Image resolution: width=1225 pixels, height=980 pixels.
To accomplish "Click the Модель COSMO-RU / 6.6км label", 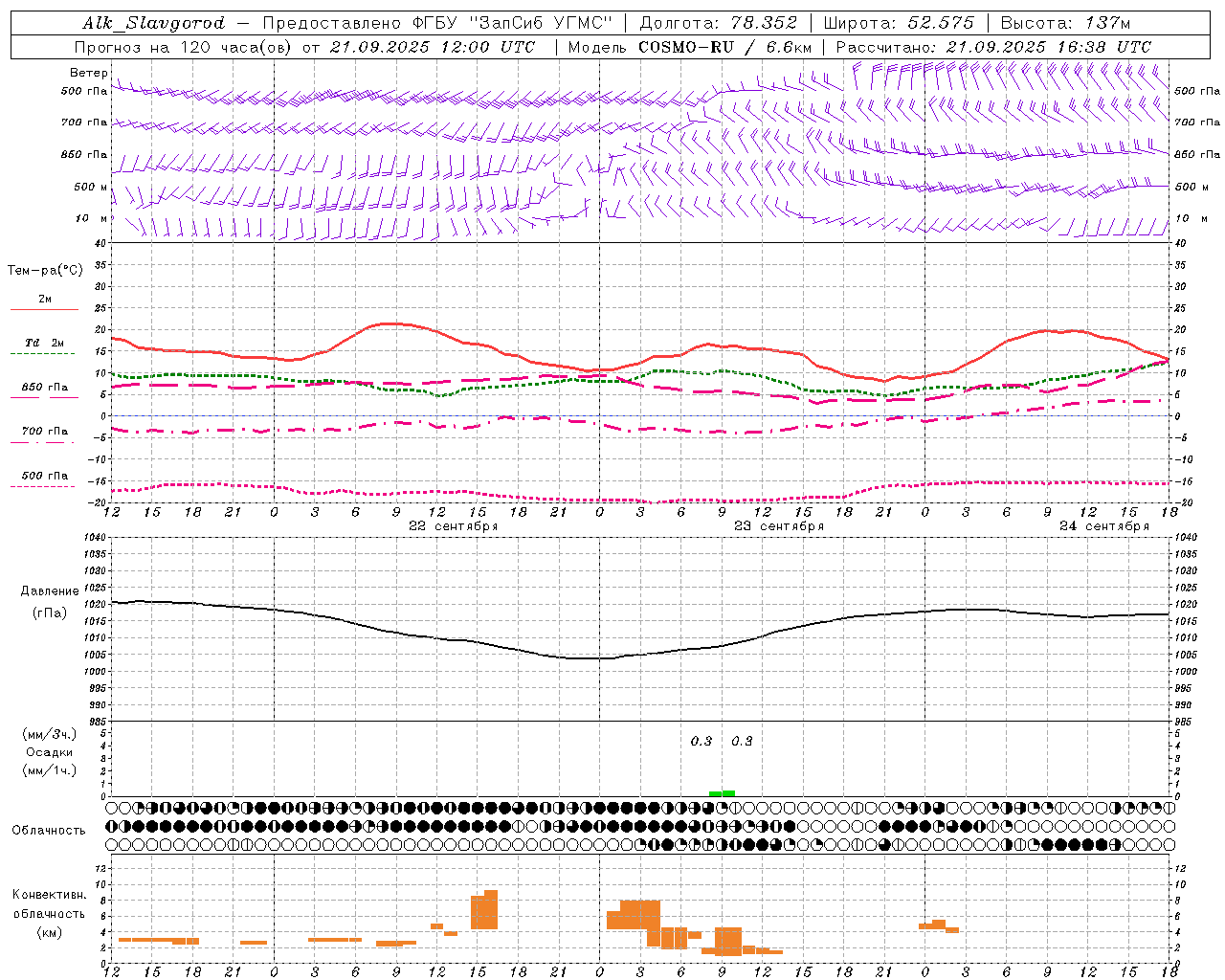I will [690, 47].
